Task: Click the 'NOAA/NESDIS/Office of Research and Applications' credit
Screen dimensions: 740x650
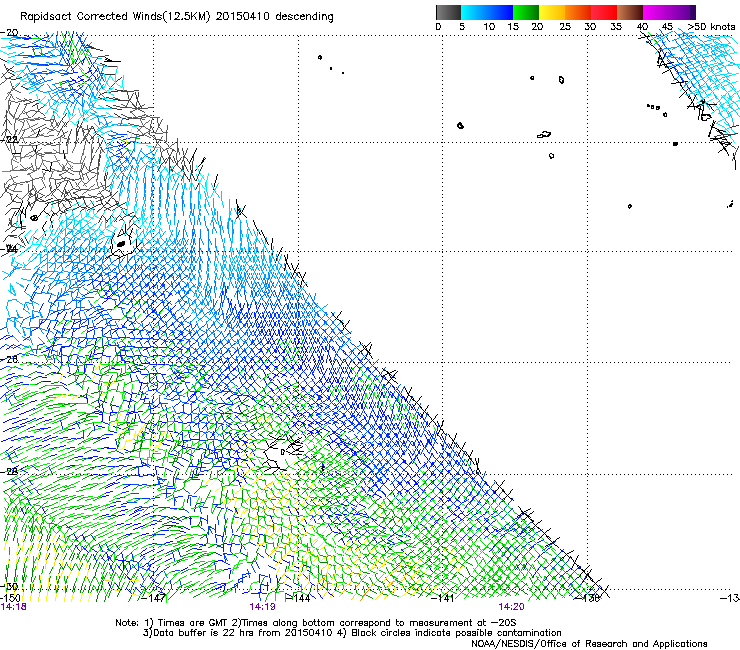Action: tap(589, 644)
